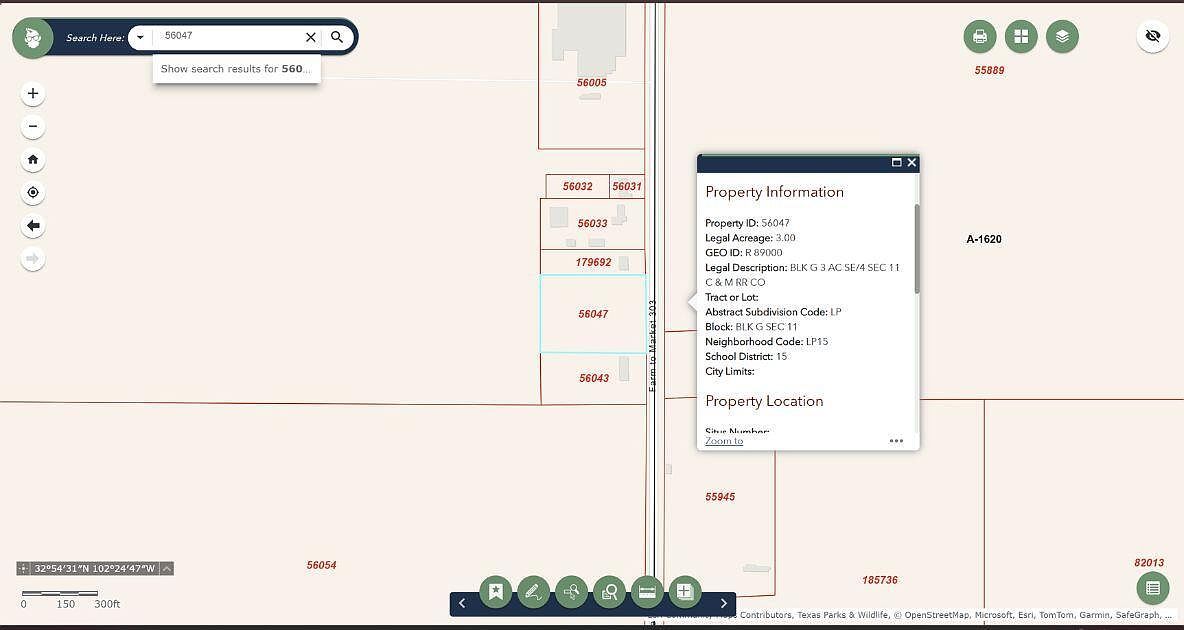Click the owl logo icon next to search

32,38
